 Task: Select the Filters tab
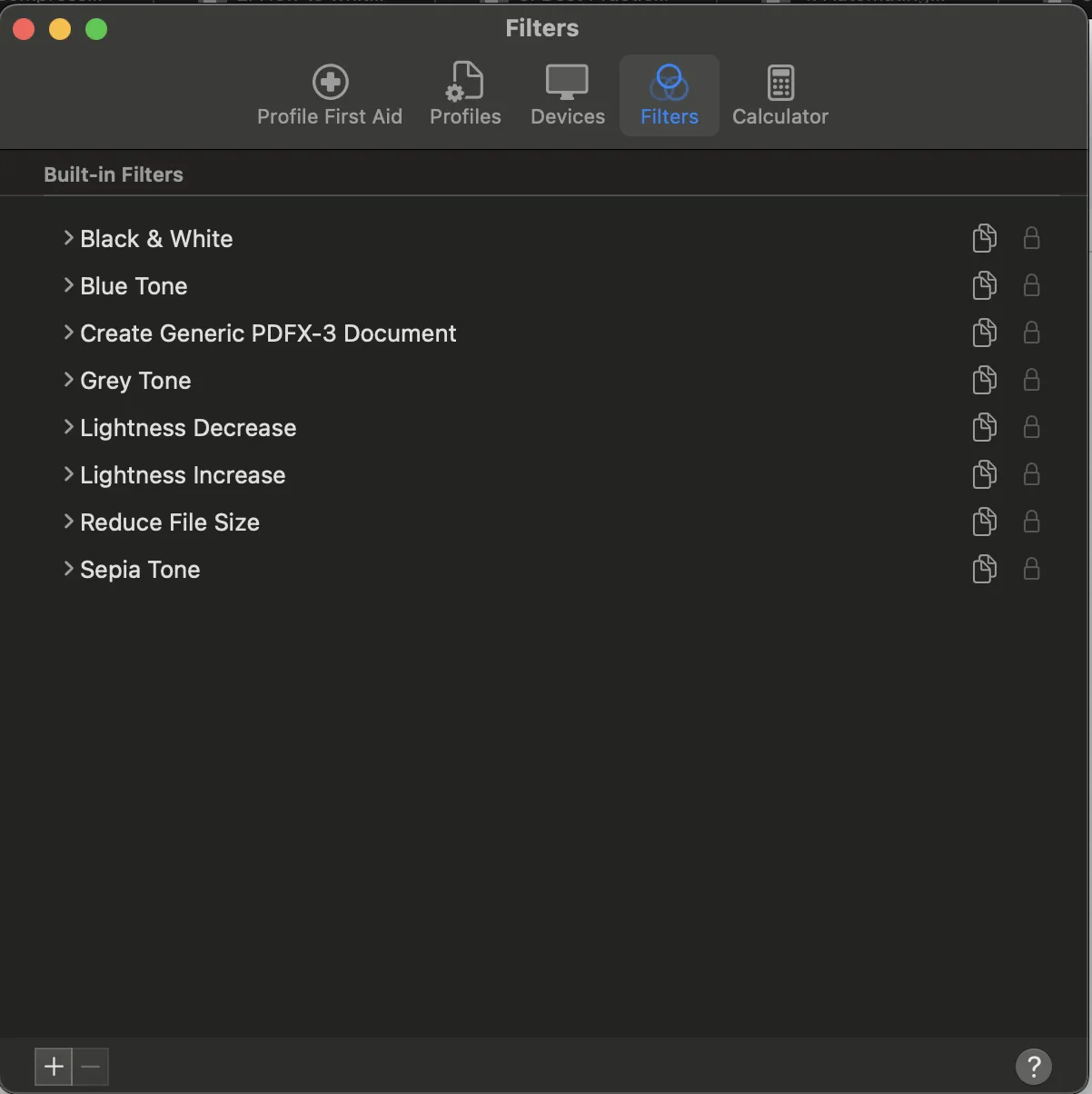click(670, 95)
